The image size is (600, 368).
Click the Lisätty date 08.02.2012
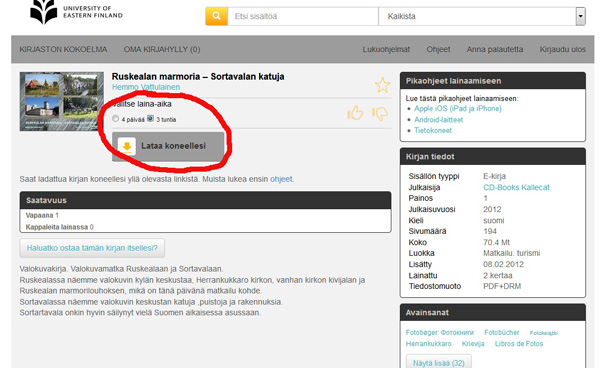point(503,264)
